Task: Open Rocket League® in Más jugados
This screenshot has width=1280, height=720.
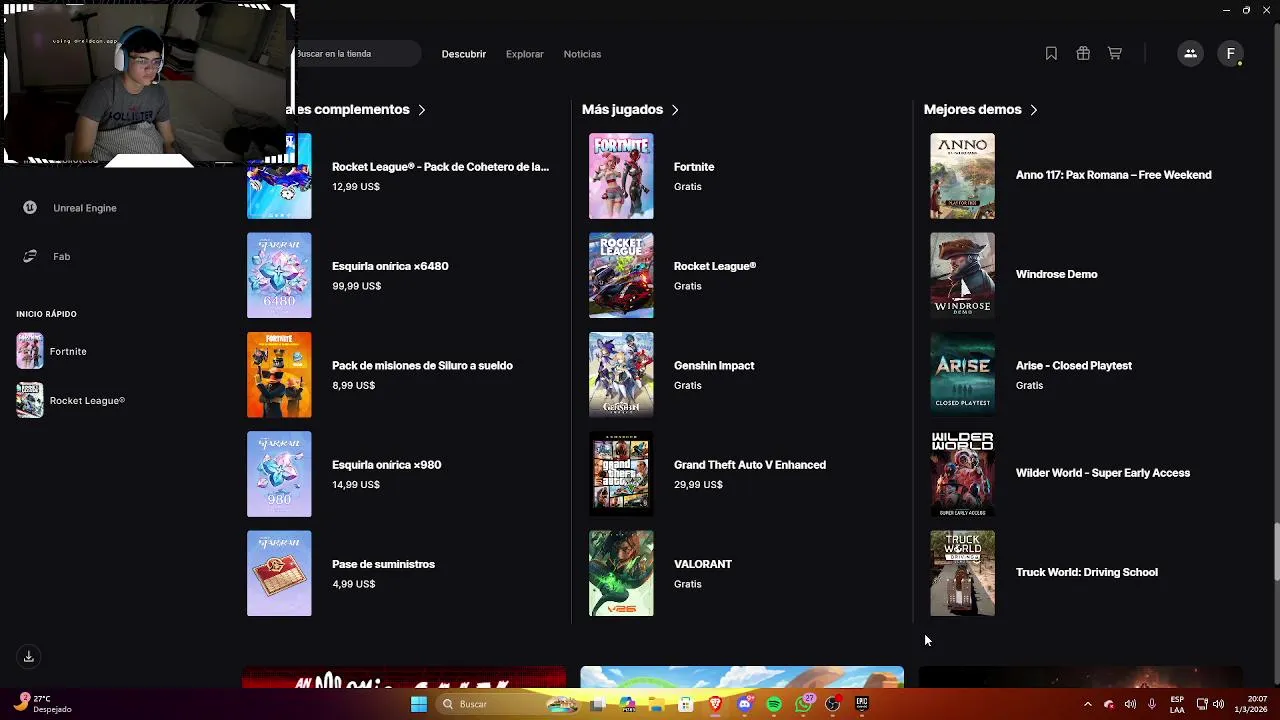Action: (x=715, y=266)
